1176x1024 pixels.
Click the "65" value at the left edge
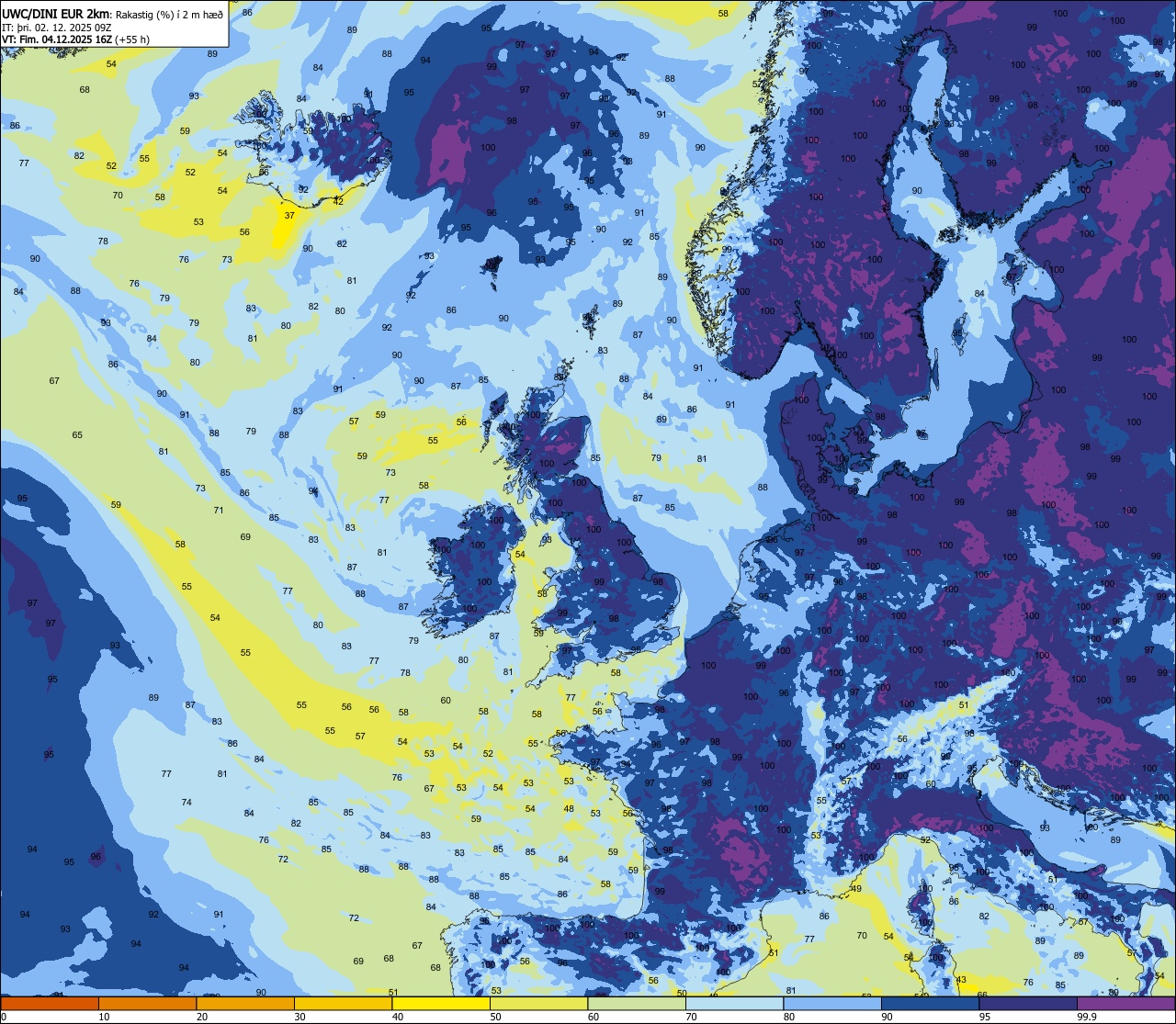pos(77,434)
